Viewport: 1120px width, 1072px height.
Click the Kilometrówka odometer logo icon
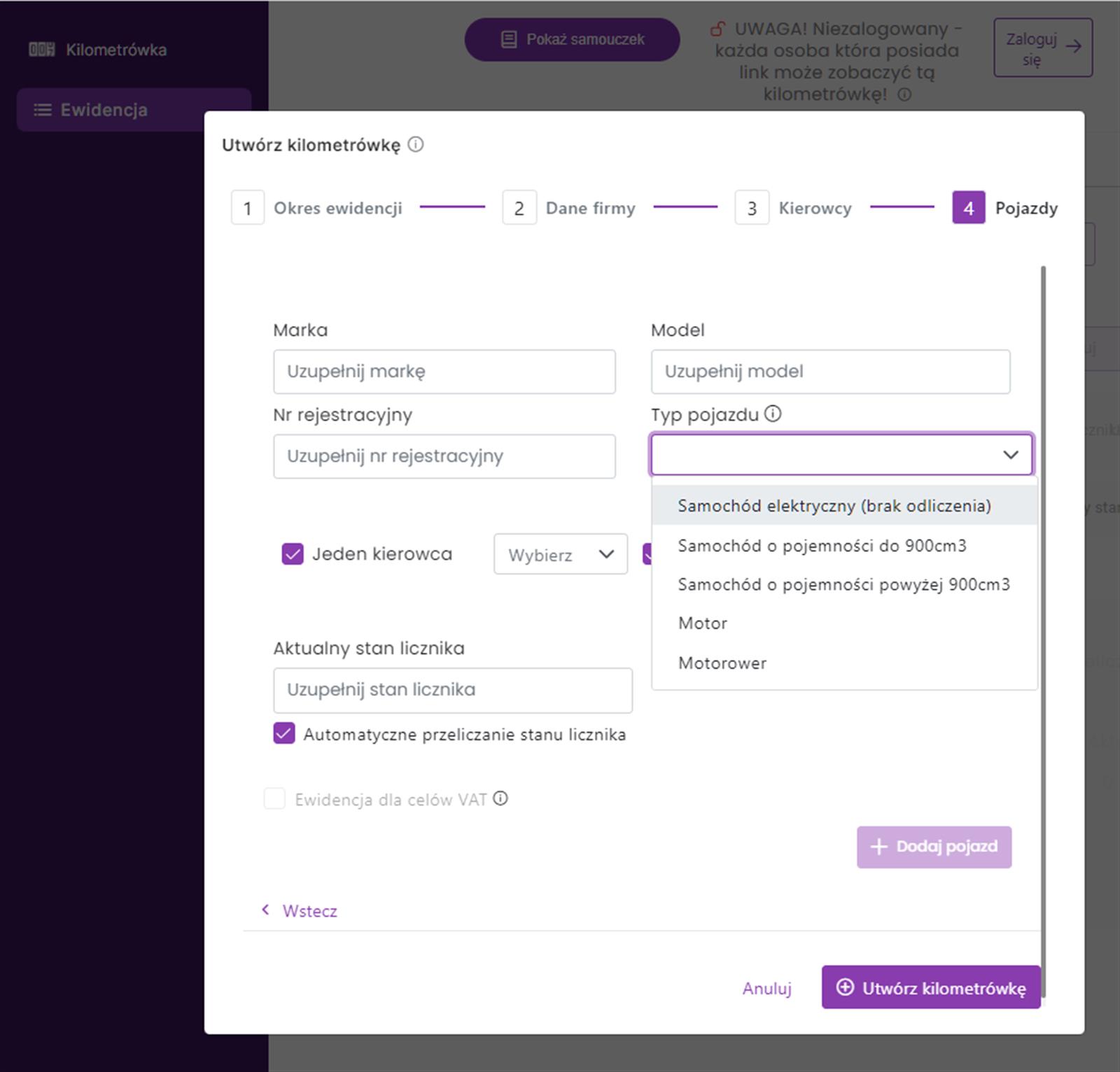(41, 50)
